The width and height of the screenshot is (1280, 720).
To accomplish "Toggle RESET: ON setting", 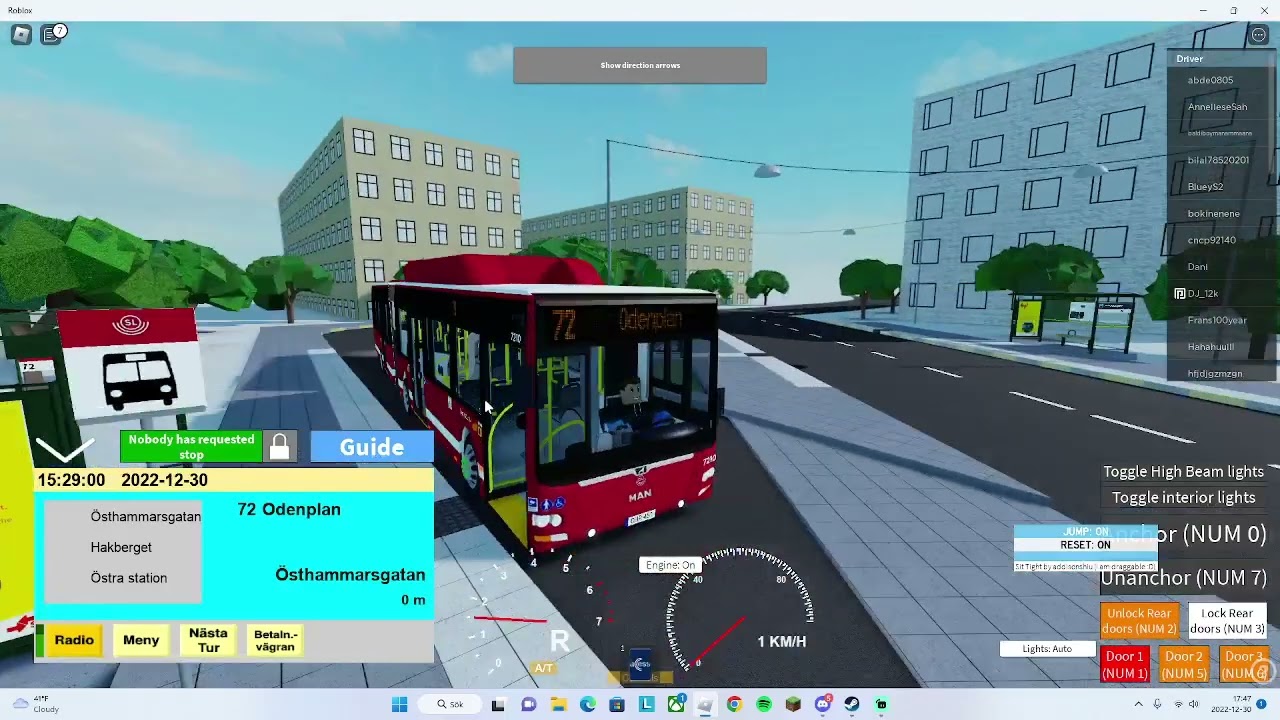I will [1086, 545].
